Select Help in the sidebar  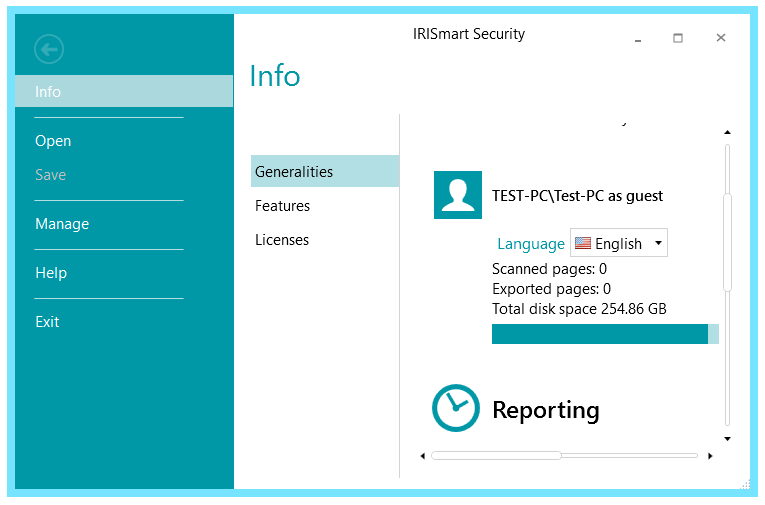[51, 273]
